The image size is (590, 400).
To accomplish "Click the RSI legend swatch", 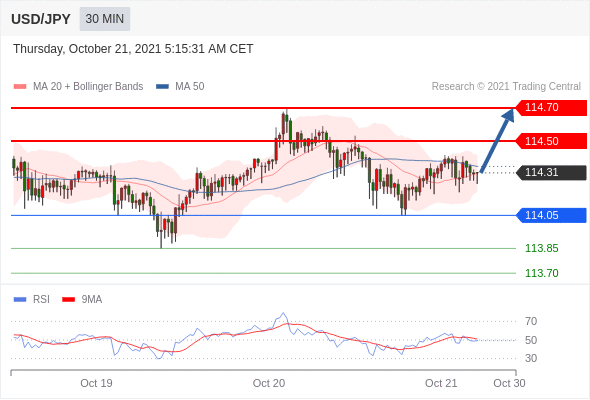I will point(20,300).
